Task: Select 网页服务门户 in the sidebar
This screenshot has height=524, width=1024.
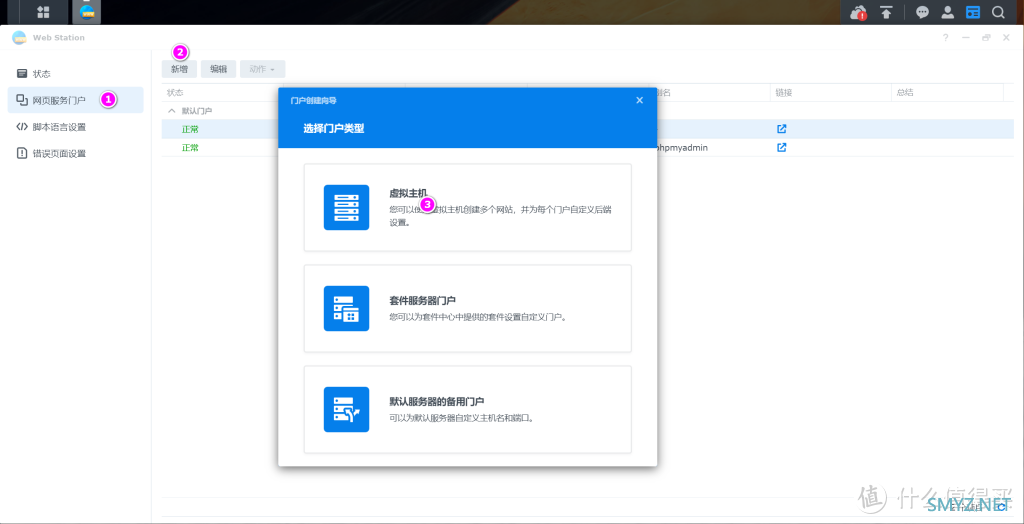Action: pos(76,100)
